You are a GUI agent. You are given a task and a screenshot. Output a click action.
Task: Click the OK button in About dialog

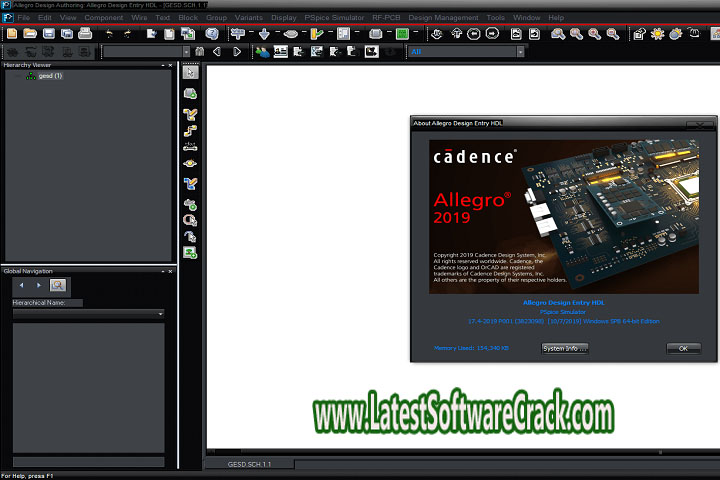tap(683, 348)
